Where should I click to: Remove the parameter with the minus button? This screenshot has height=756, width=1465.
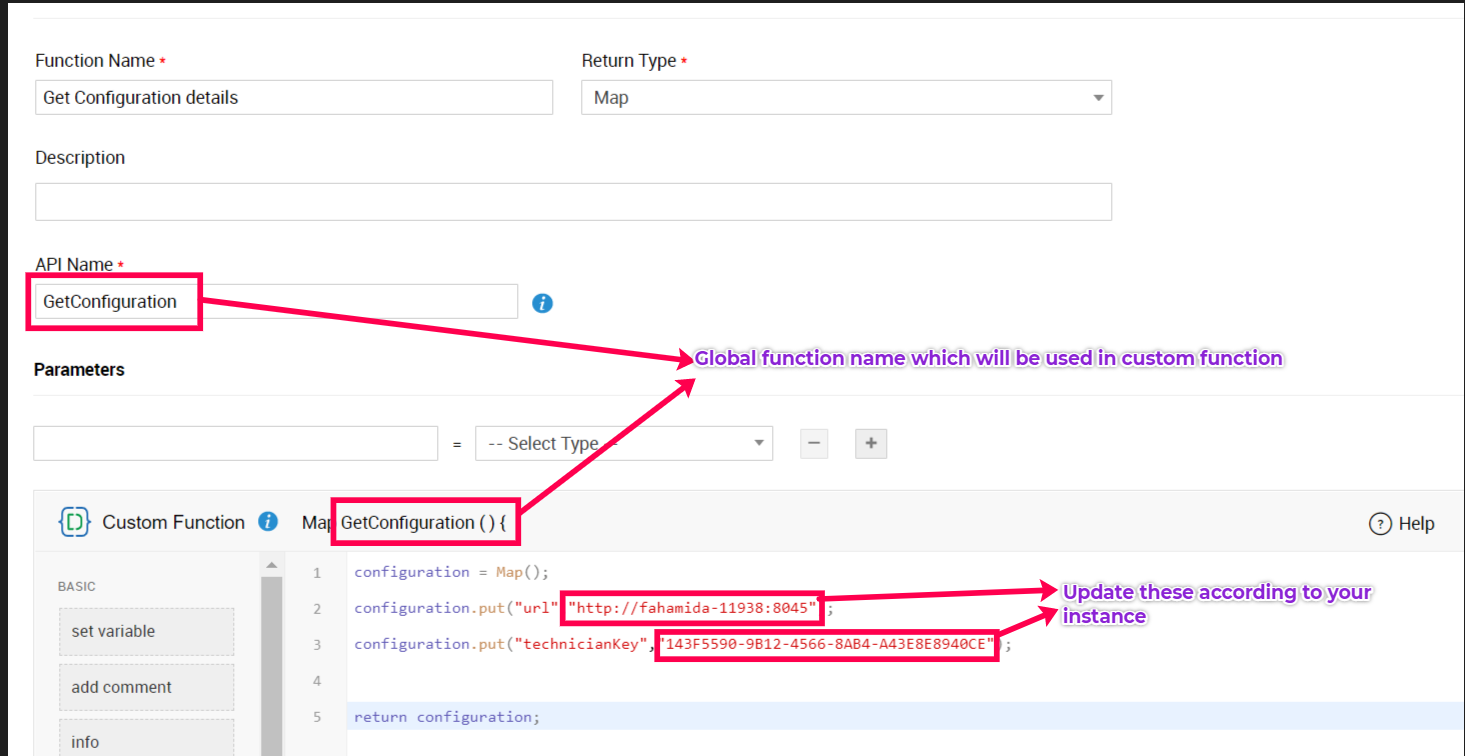coord(814,444)
